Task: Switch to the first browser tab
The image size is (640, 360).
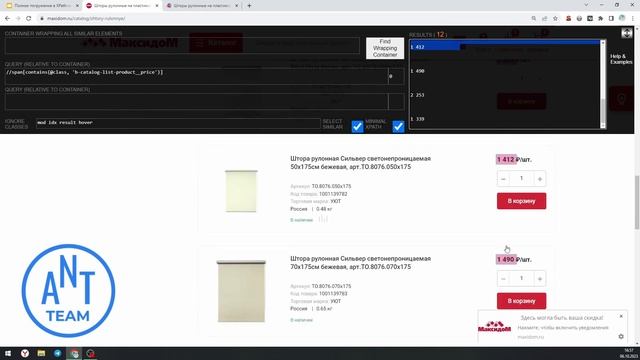Action: 42,6
